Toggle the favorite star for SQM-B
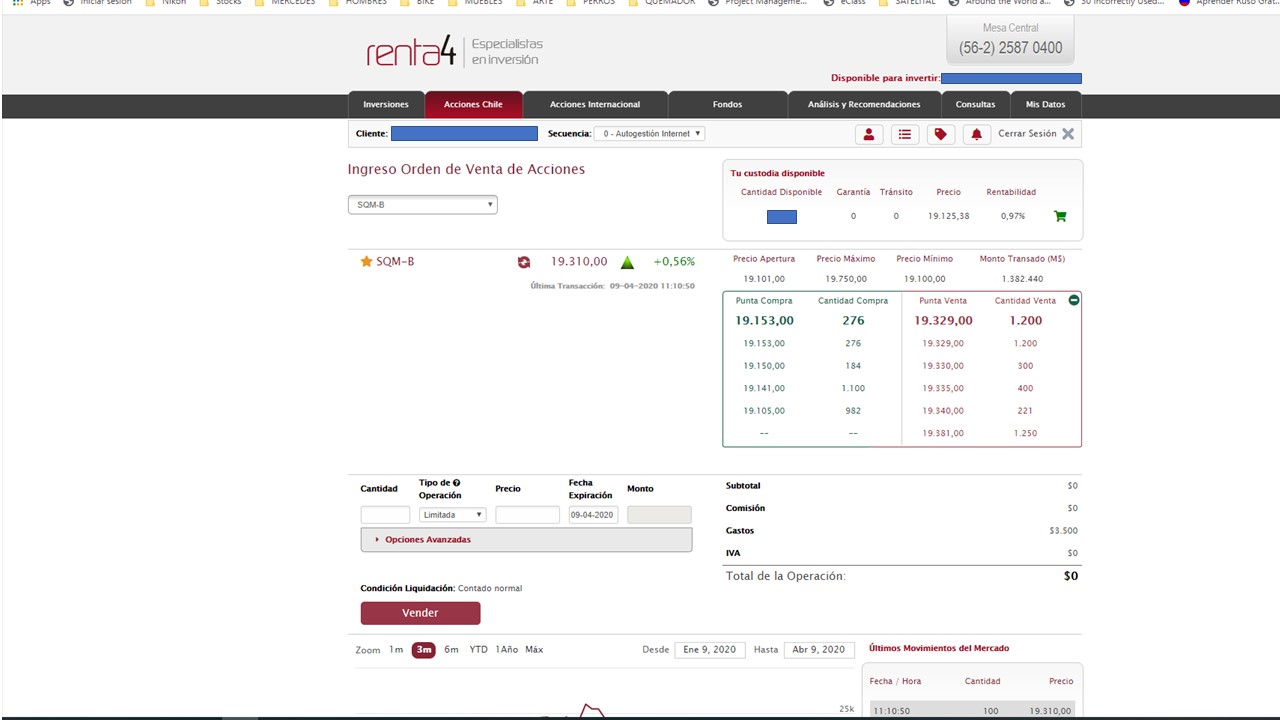 click(366, 261)
